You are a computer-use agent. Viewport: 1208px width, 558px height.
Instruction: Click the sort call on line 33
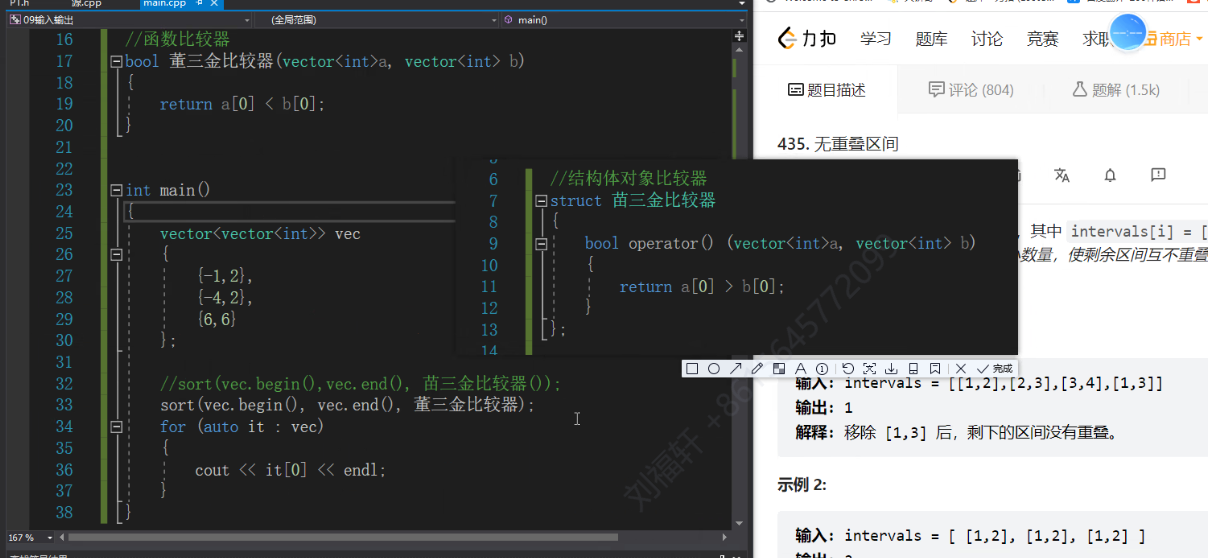[348, 405]
